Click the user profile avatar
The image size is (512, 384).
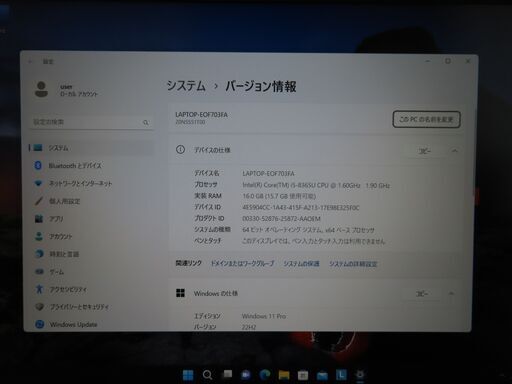(41, 89)
